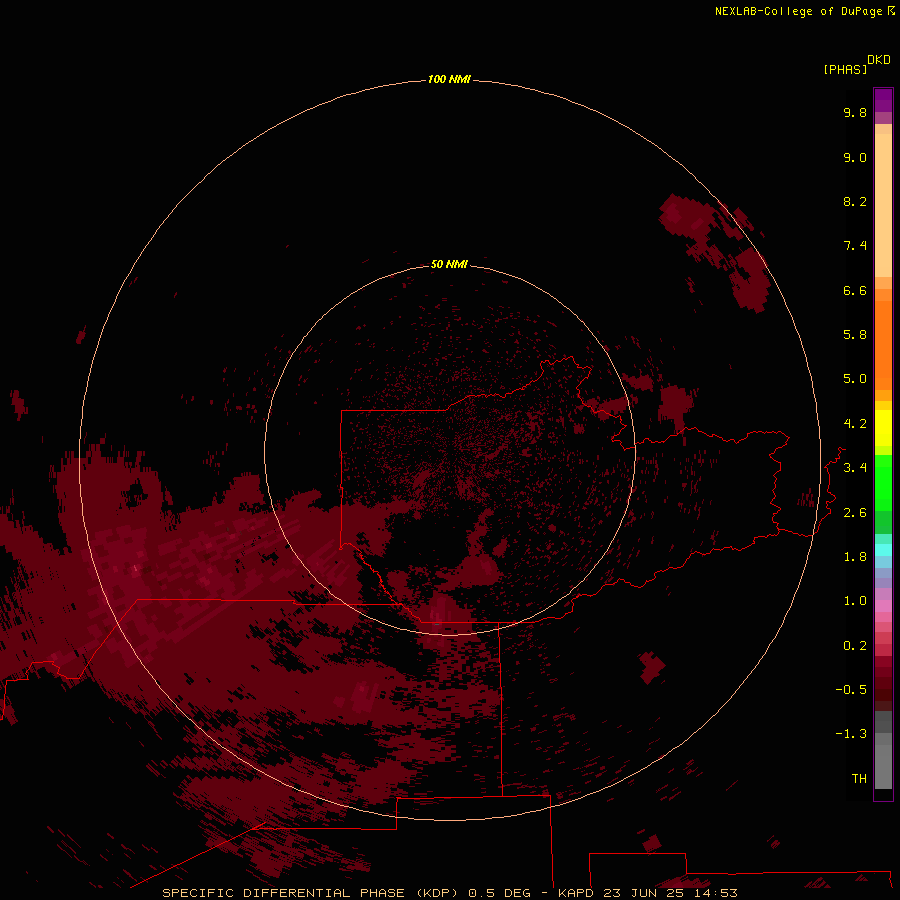The height and width of the screenshot is (900, 900).
Task: Click the KAPD station identifier in the caption
Action: tap(576, 893)
